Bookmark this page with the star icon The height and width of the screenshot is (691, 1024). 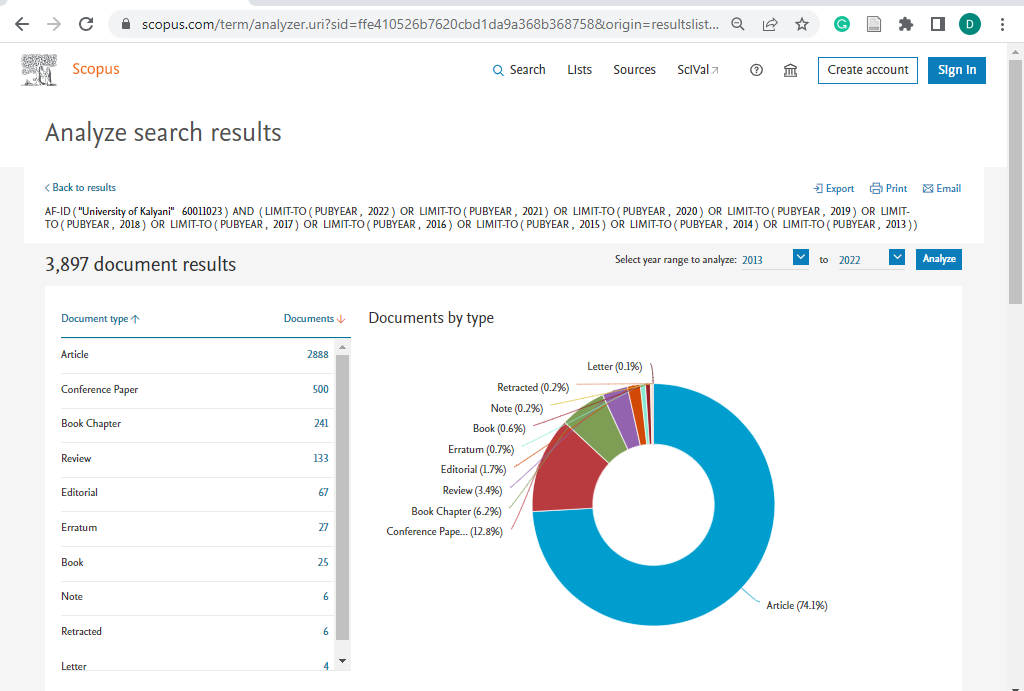pyautogui.click(x=802, y=25)
